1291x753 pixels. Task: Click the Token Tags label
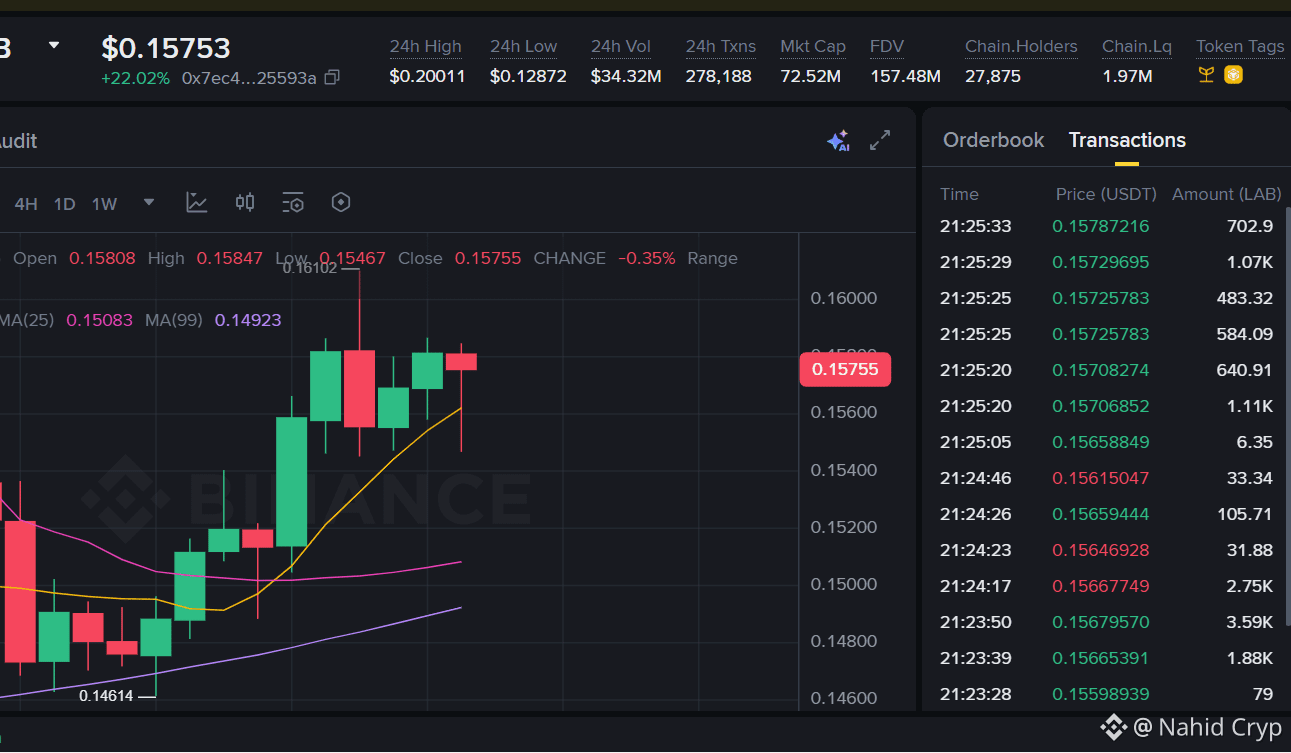1240,46
